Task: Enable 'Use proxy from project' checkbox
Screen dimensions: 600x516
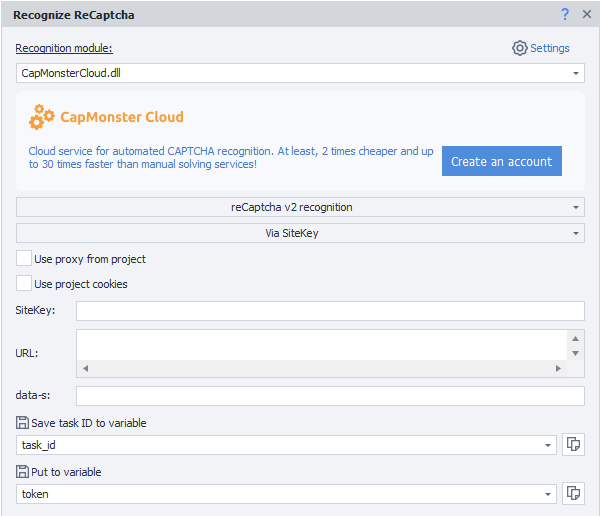Action: (x=24, y=259)
